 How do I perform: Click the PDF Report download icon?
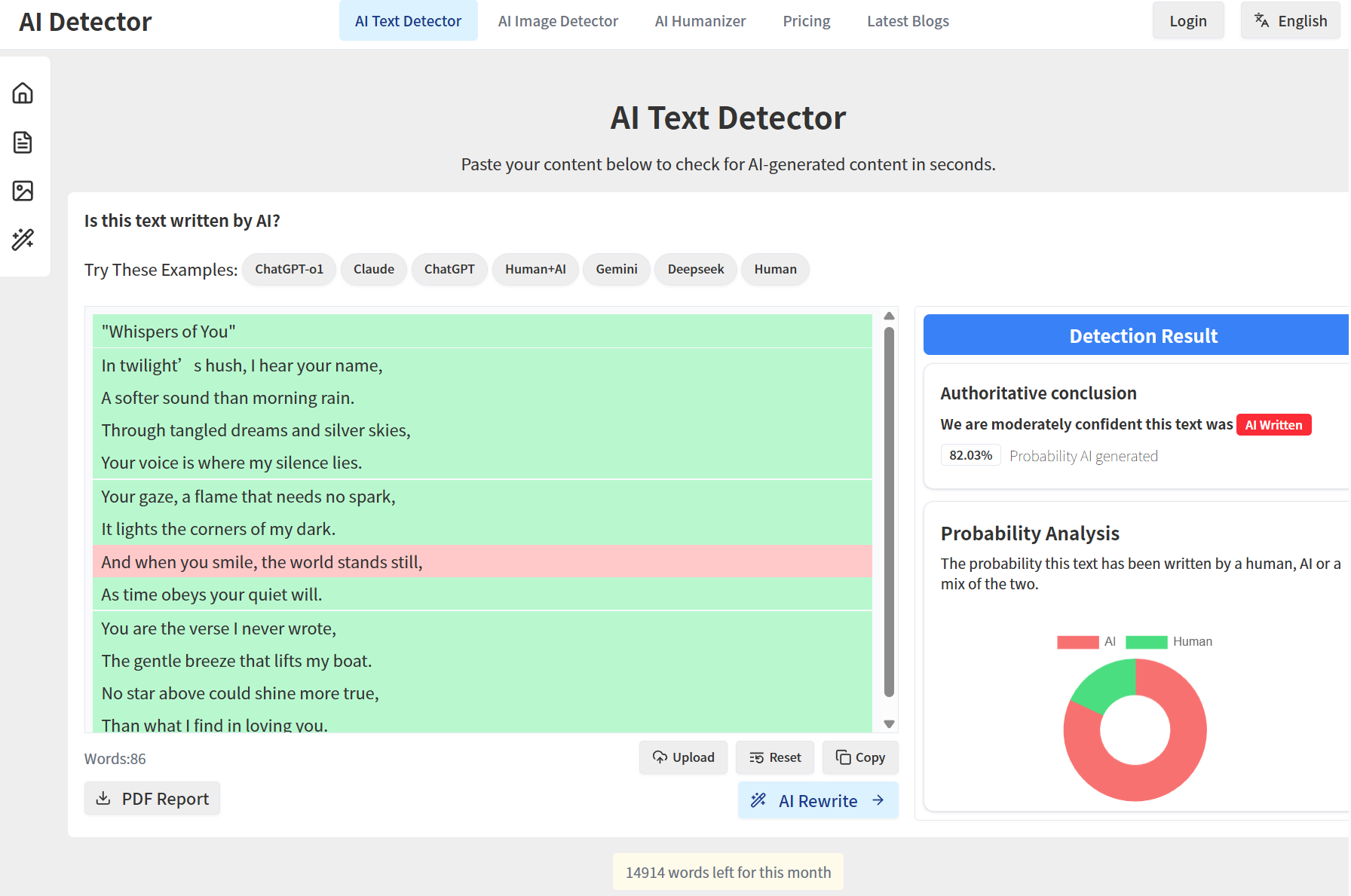coord(103,798)
